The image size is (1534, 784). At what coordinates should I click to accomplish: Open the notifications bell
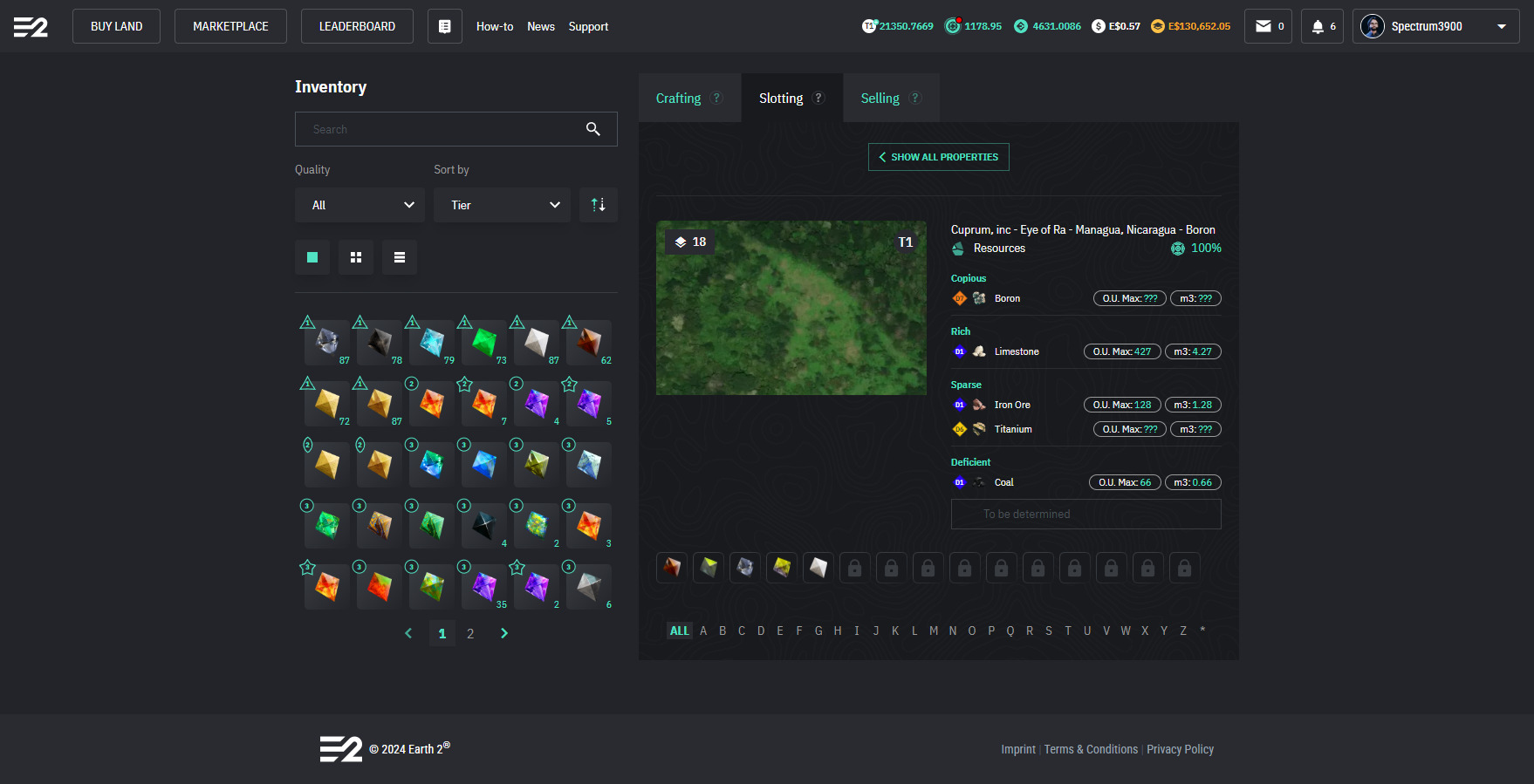coord(1321,26)
